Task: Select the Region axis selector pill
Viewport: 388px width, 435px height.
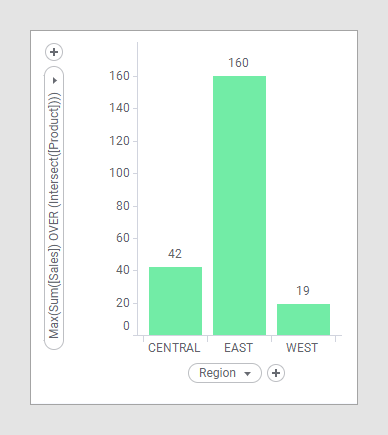Action: 225,373
